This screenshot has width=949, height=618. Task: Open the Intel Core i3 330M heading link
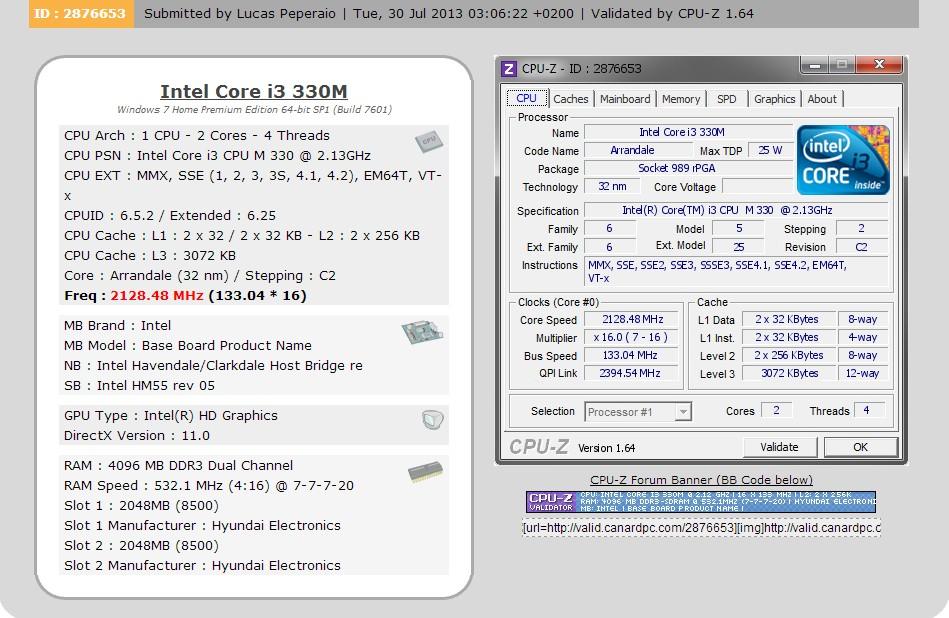(254, 92)
